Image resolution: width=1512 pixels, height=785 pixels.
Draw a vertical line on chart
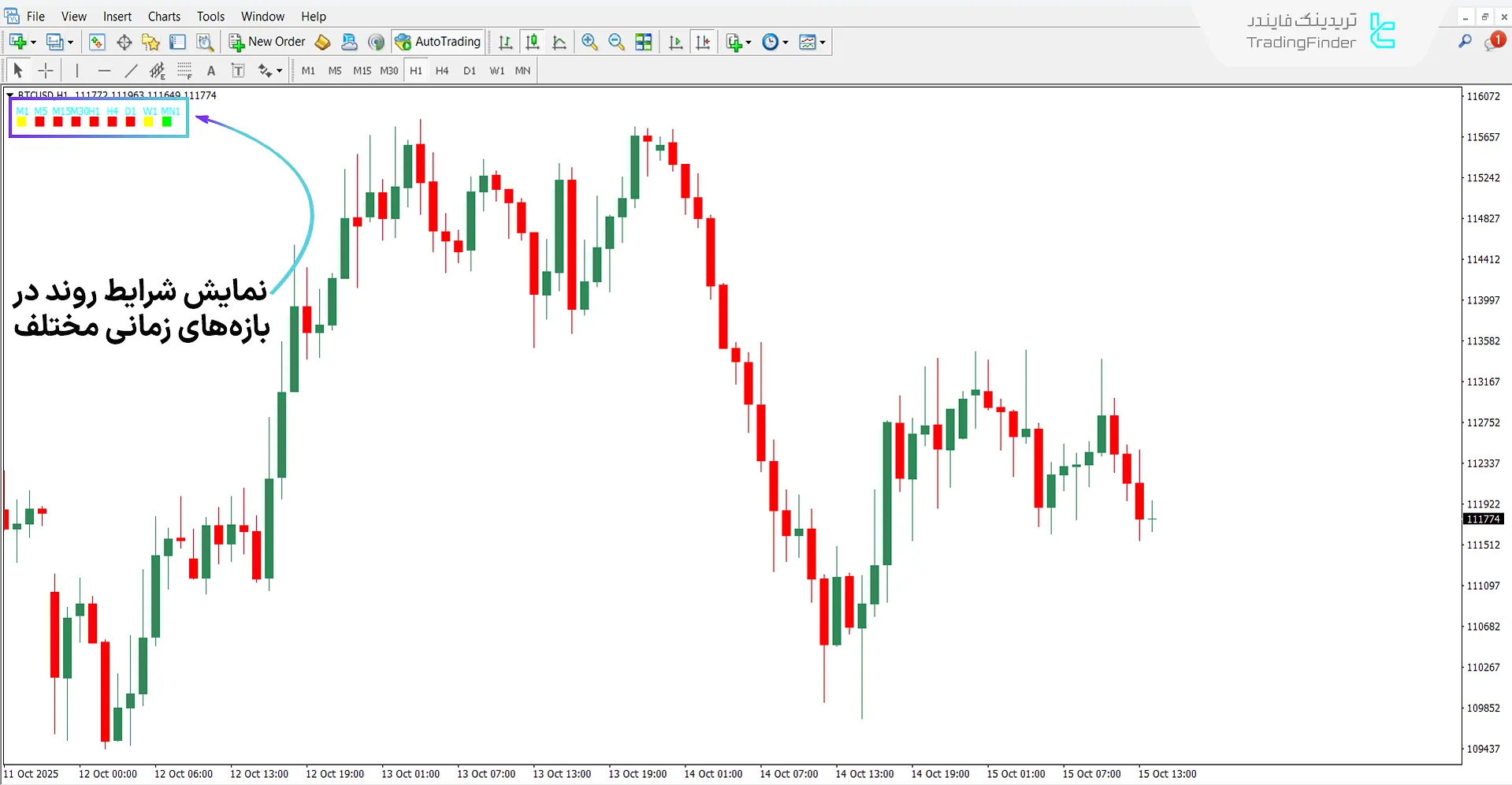pos(77,71)
